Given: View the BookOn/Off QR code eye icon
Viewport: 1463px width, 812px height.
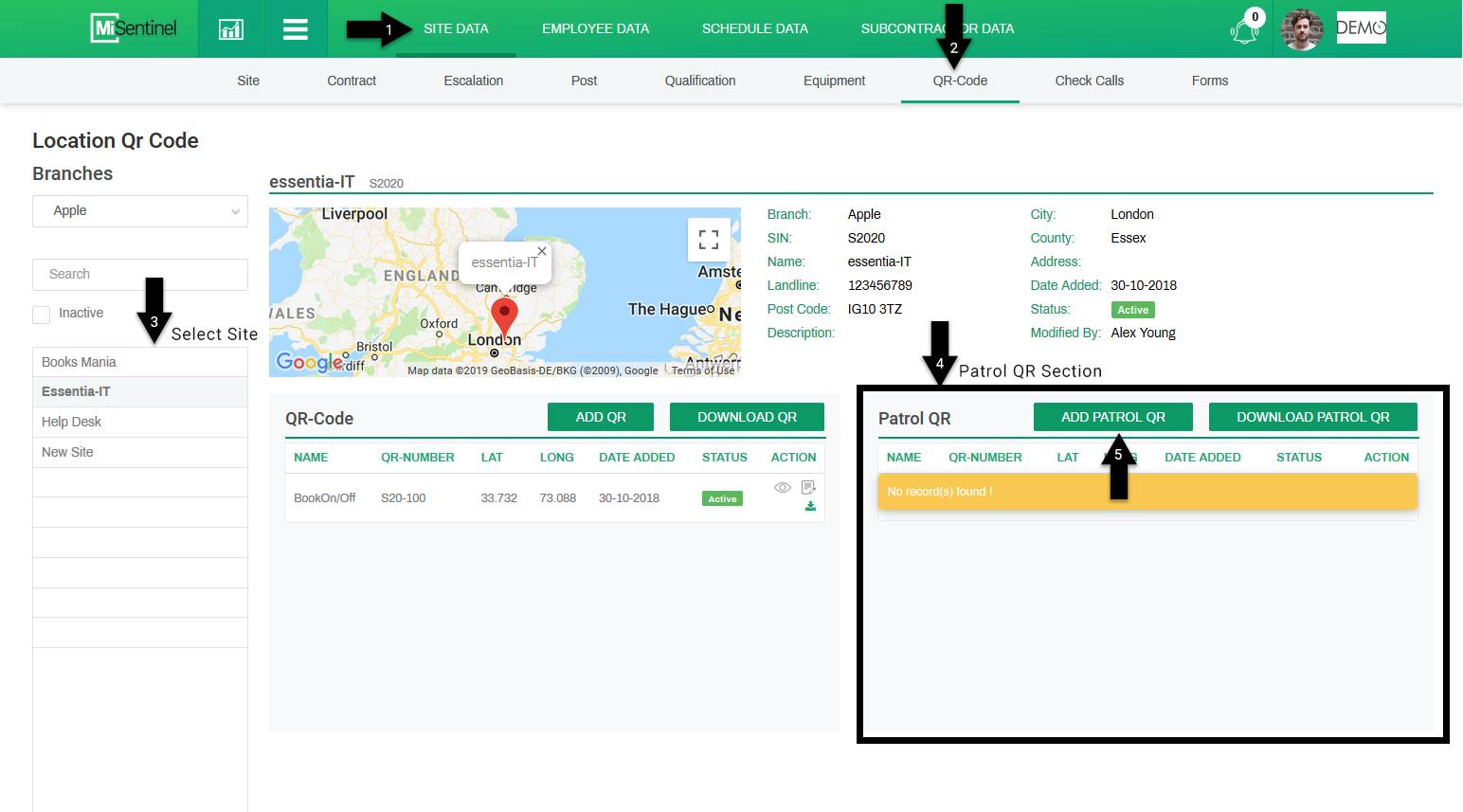Looking at the screenshot, I should click(x=782, y=487).
